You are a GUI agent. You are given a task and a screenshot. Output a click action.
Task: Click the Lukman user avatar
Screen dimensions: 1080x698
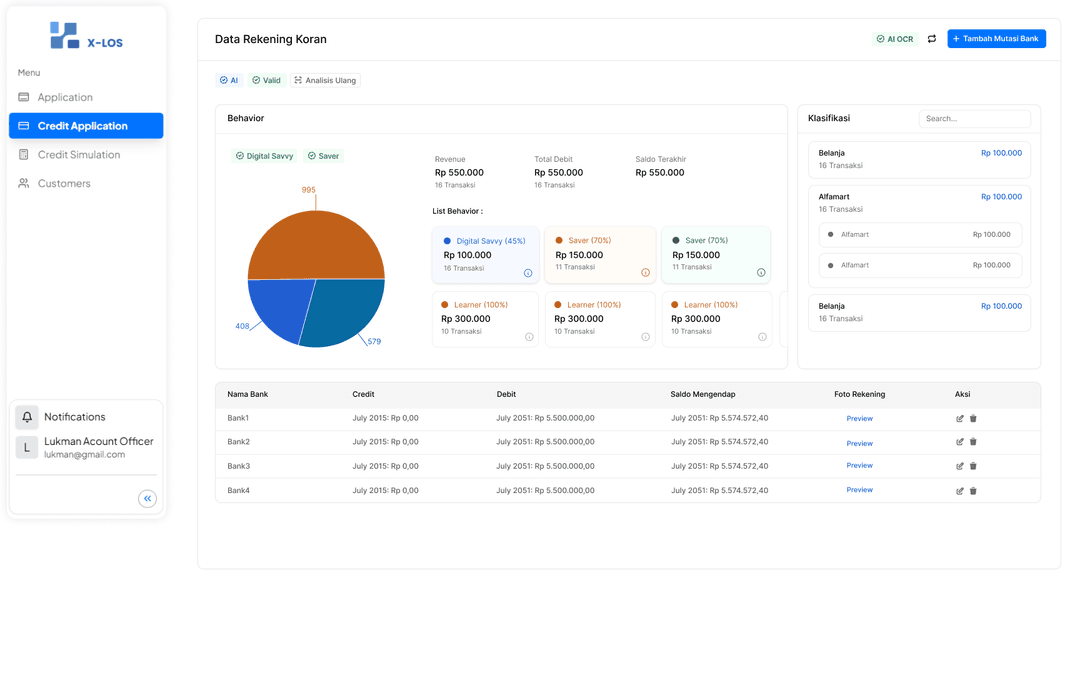coord(27,448)
